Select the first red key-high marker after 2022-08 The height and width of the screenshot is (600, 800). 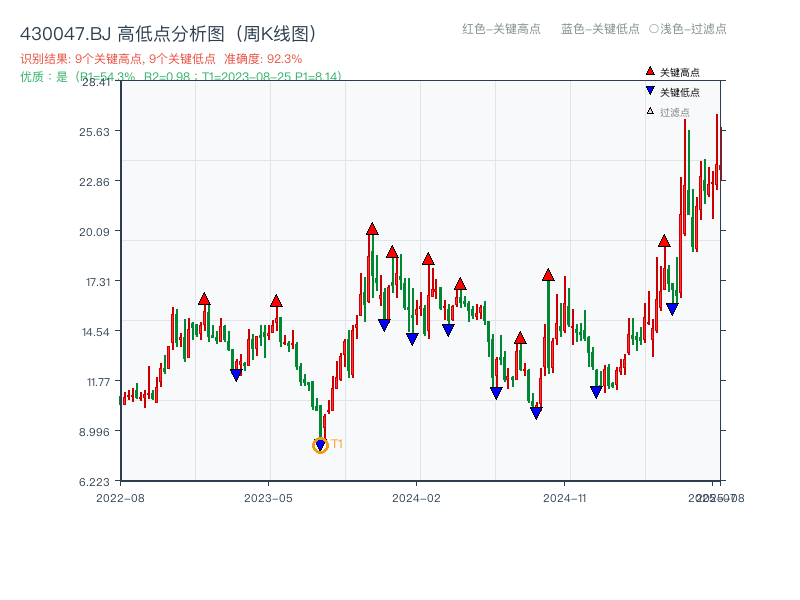204,299
